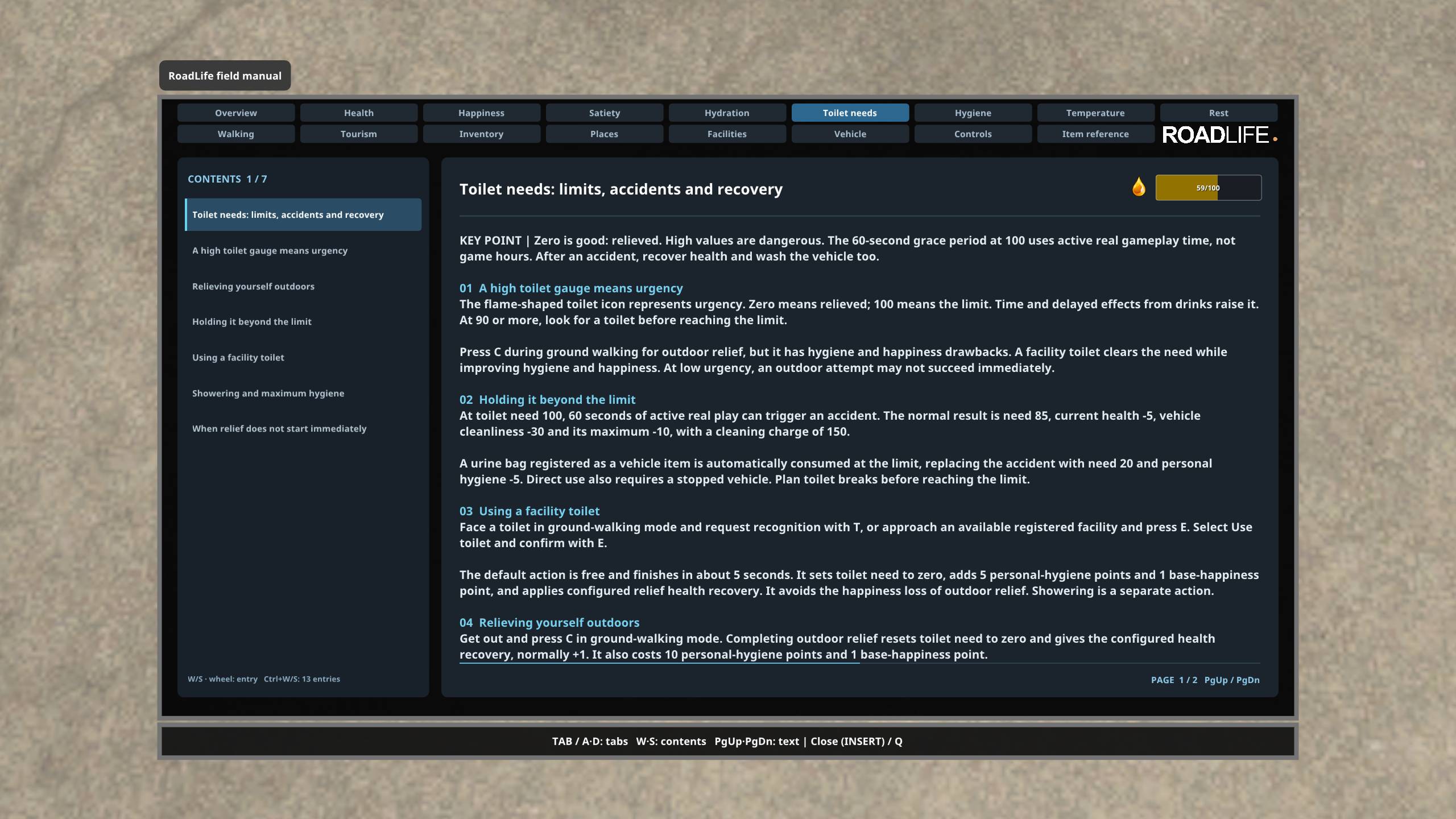Click the '01 A high toilet gauge means urgency' heading
The height and width of the screenshot is (819, 1456).
point(571,288)
